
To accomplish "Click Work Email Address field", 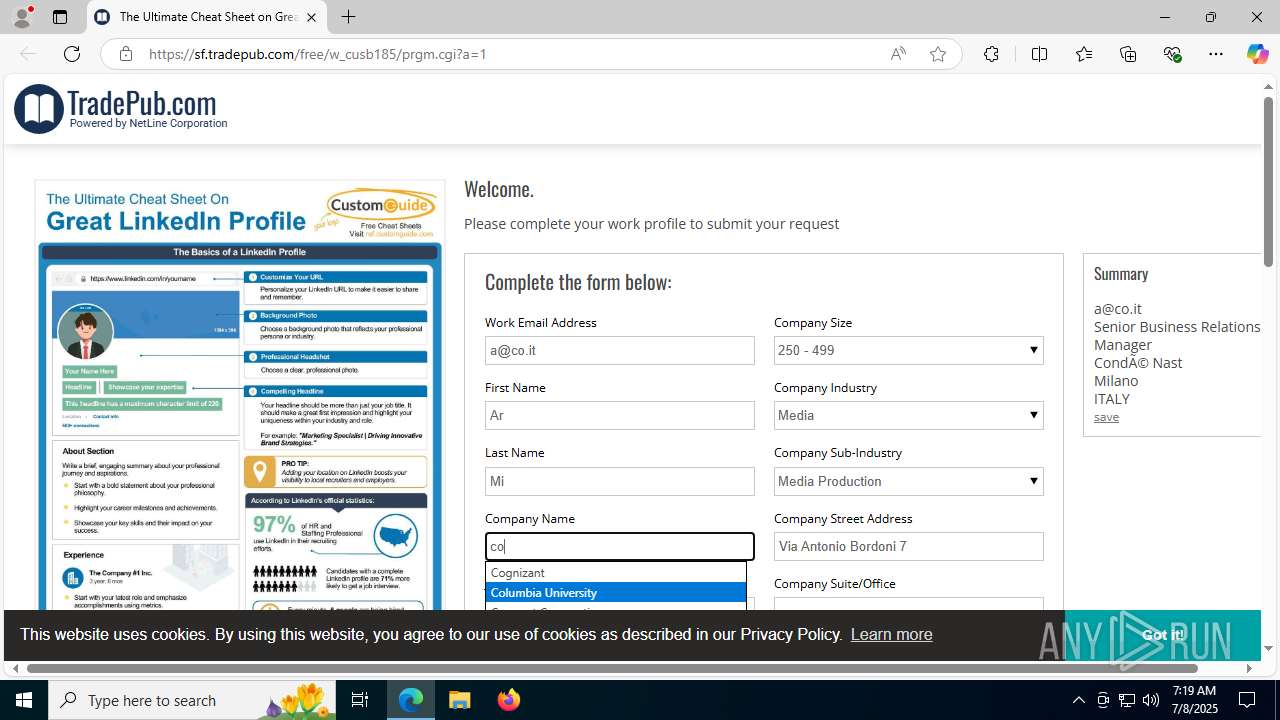I will pyautogui.click(x=619, y=350).
